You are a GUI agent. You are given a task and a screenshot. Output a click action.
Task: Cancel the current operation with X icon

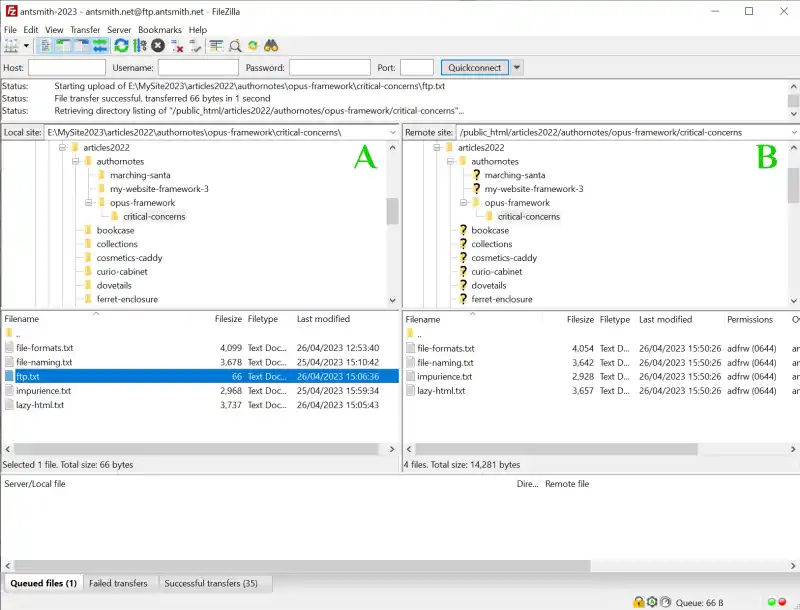158,46
